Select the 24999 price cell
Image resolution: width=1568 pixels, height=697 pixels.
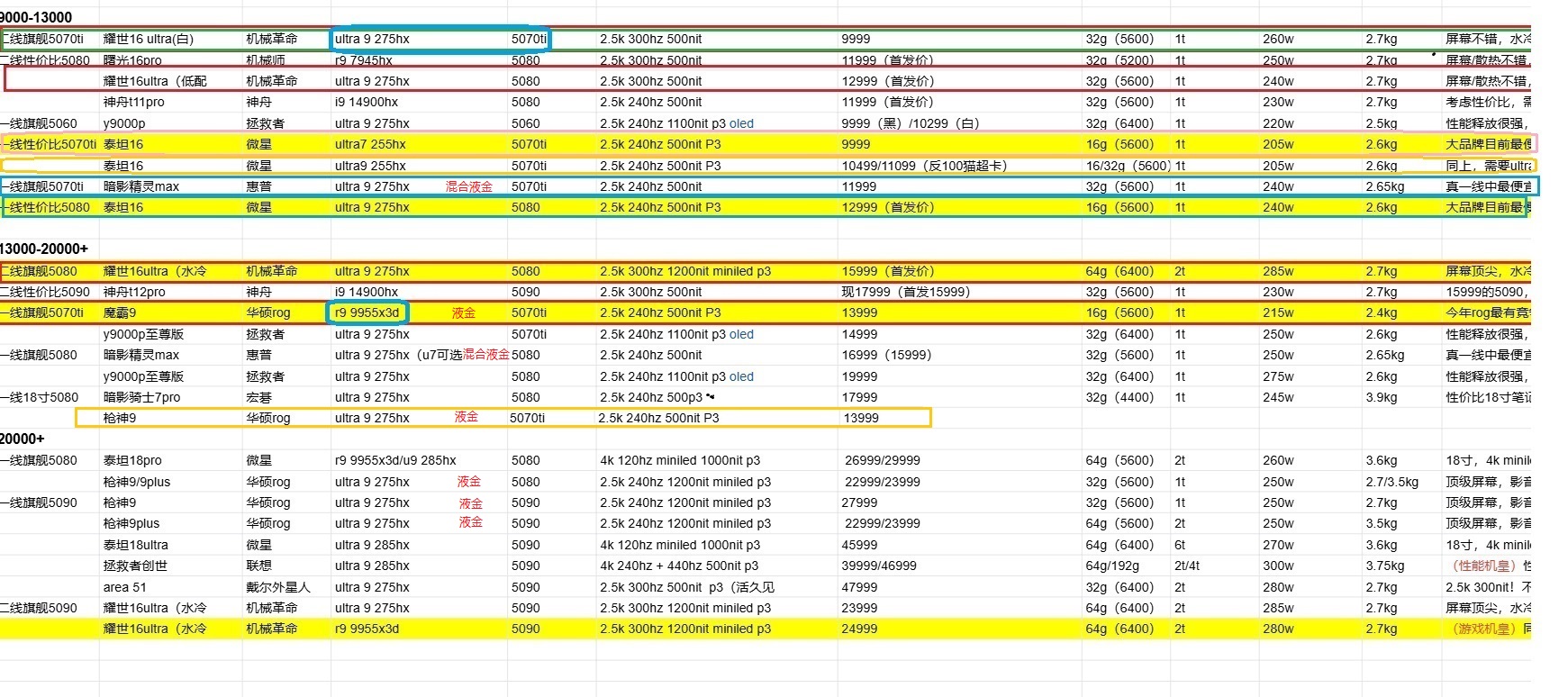[x=859, y=629]
